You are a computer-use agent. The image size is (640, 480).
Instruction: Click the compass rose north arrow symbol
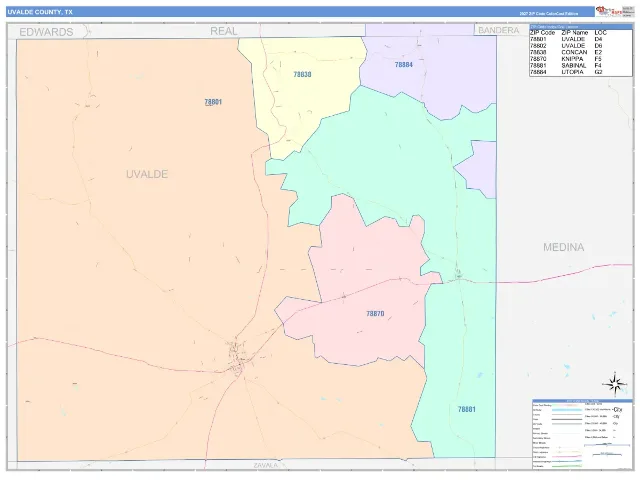pyautogui.click(x=614, y=384)
